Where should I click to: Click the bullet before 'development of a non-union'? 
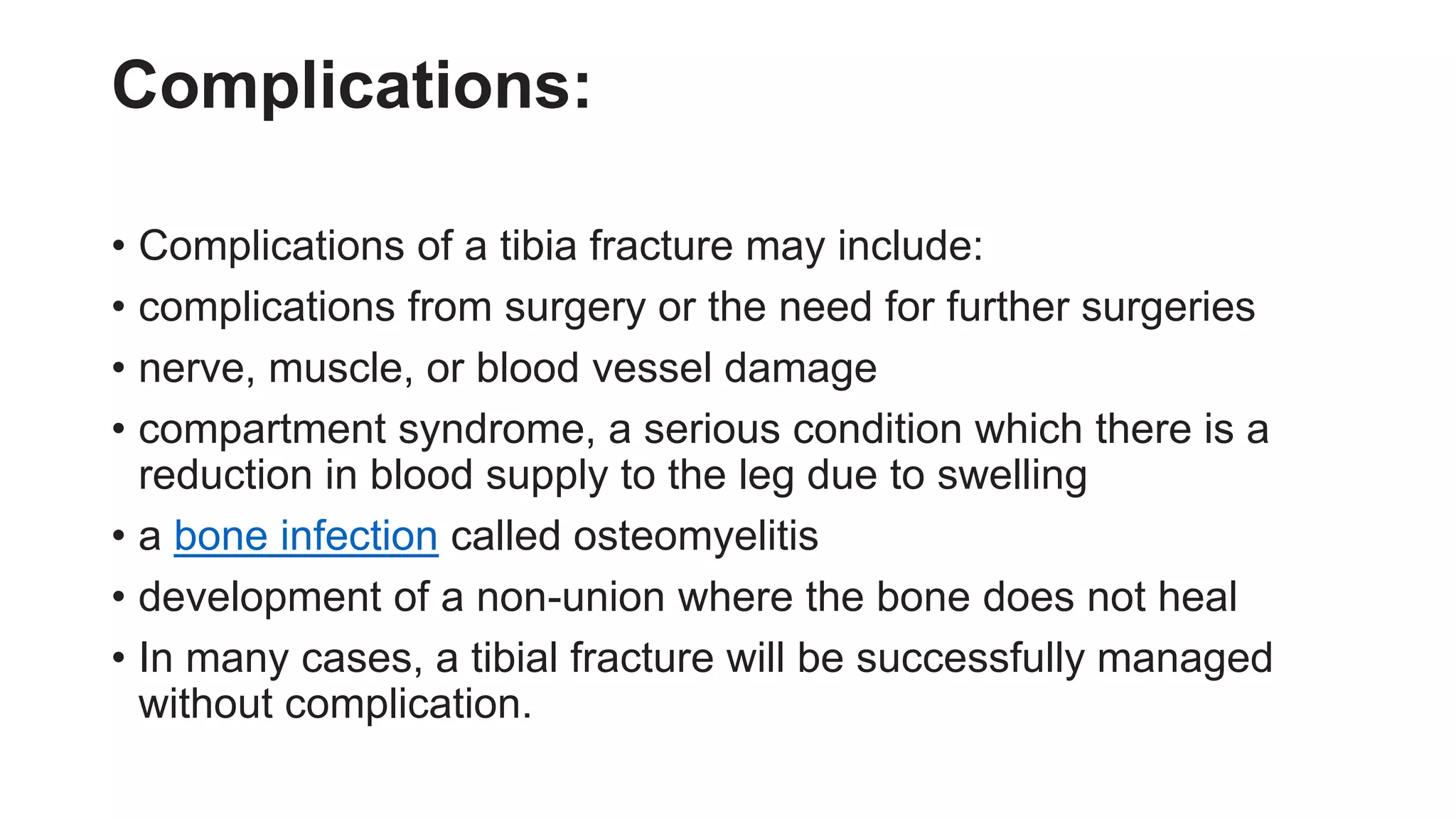[119, 598]
